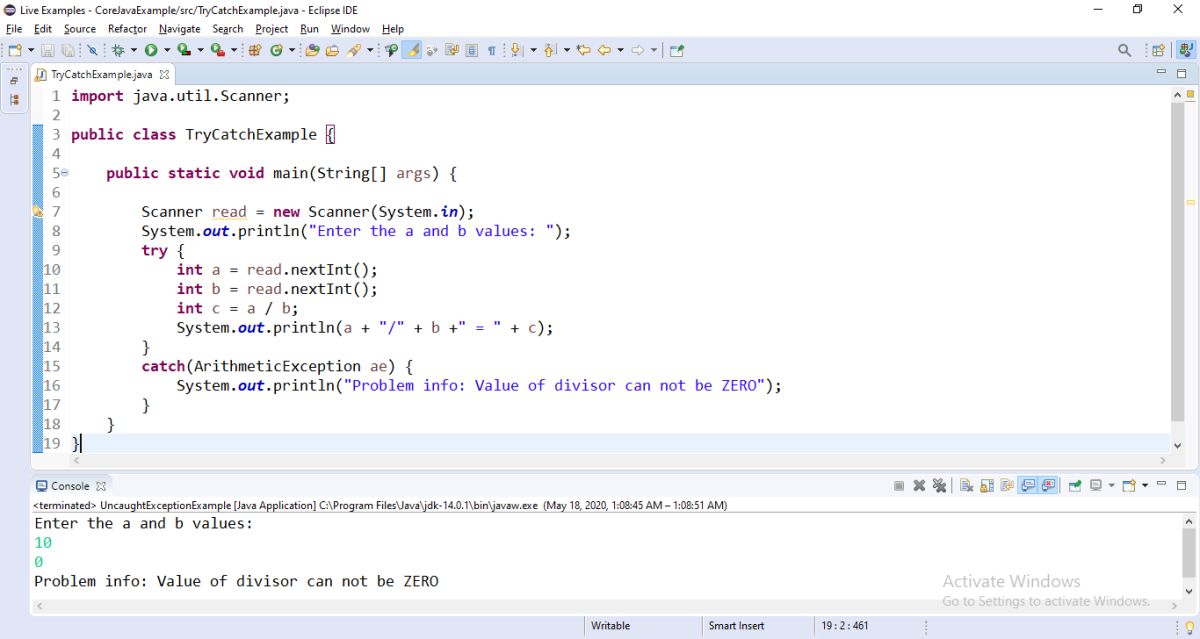Image resolution: width=1200 pixels, height=639 pixels.
Task: Open the Open Console dropdown in Console view
Action: [x=1144, y=485]
